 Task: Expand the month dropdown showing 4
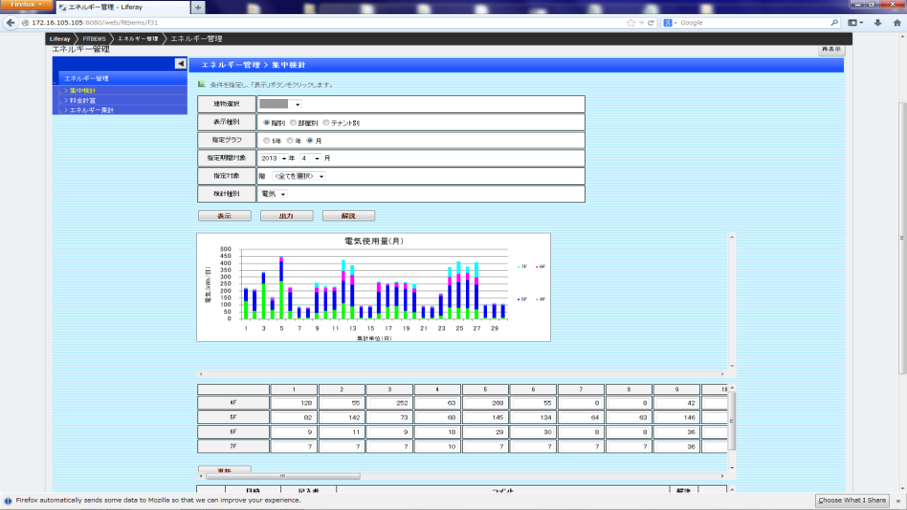310,158
